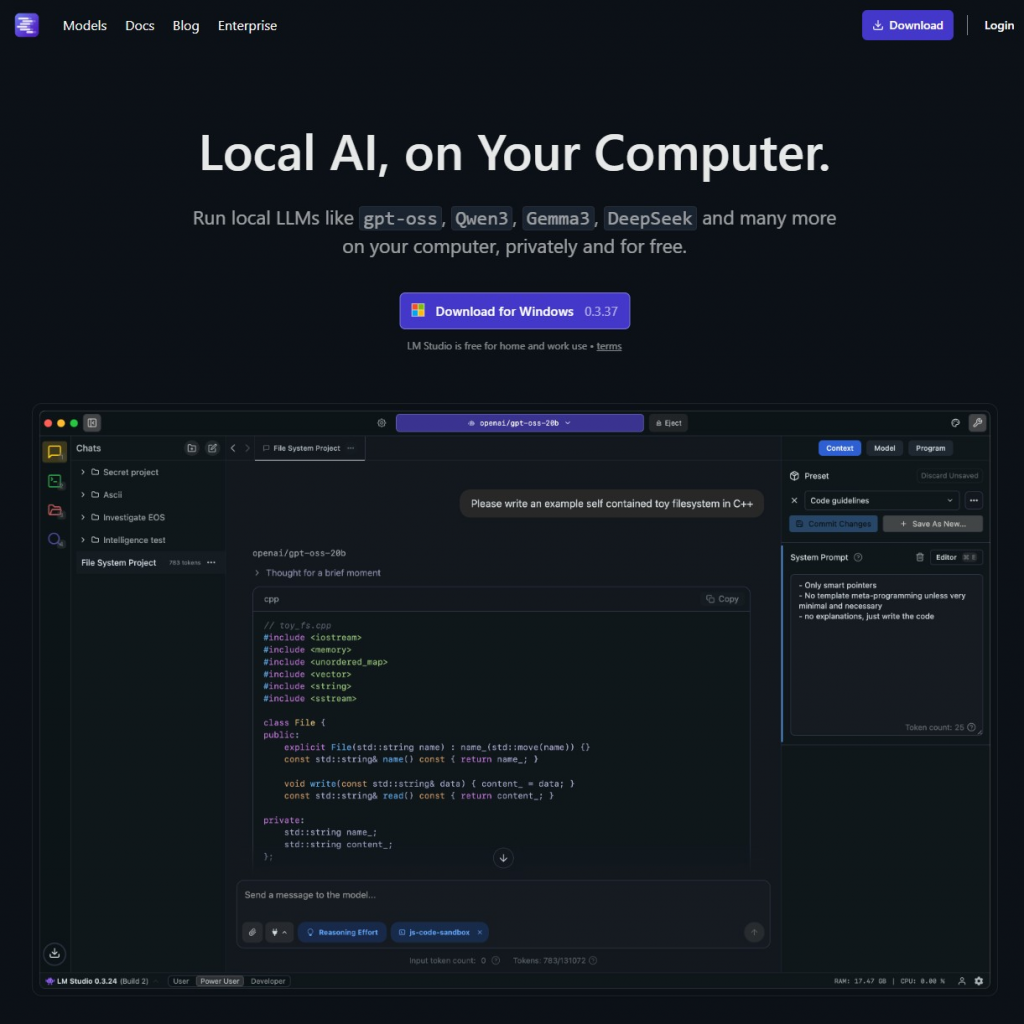This screenshot has height=1024, width=1024.
Task: Open the terms link under the download button
Action: coord(609,346)
